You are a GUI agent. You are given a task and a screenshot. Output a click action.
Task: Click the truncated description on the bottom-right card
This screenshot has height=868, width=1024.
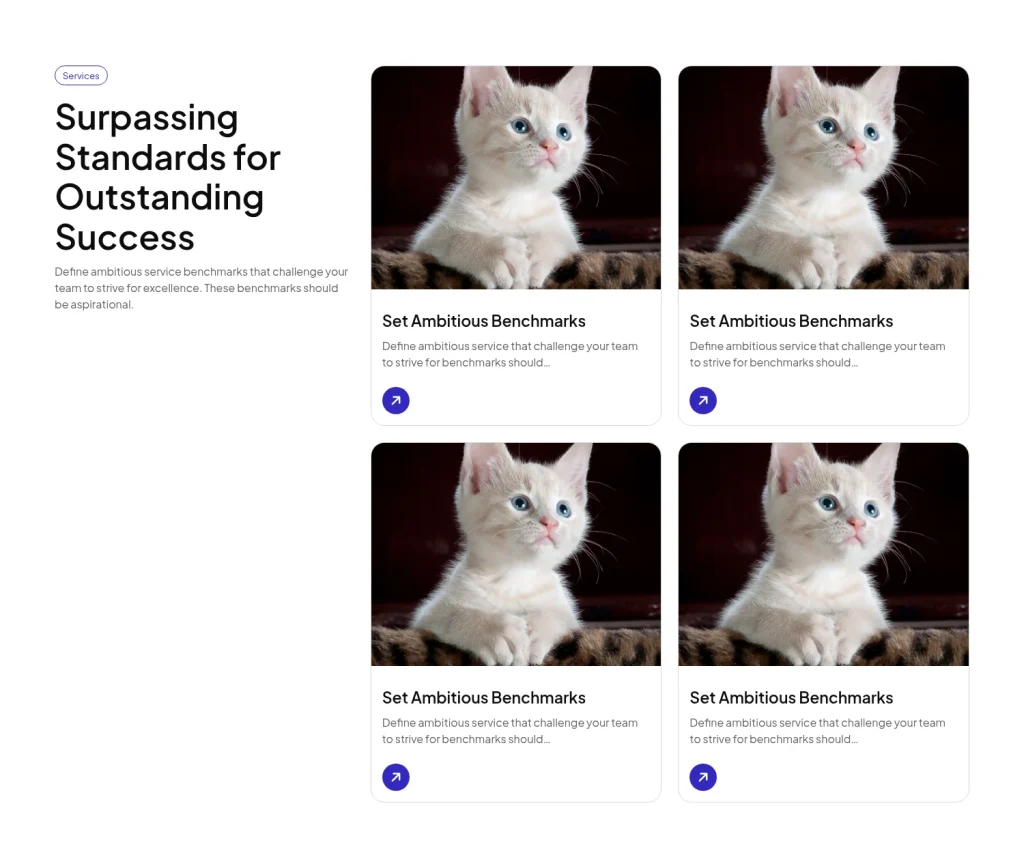(x=817, y=731)
